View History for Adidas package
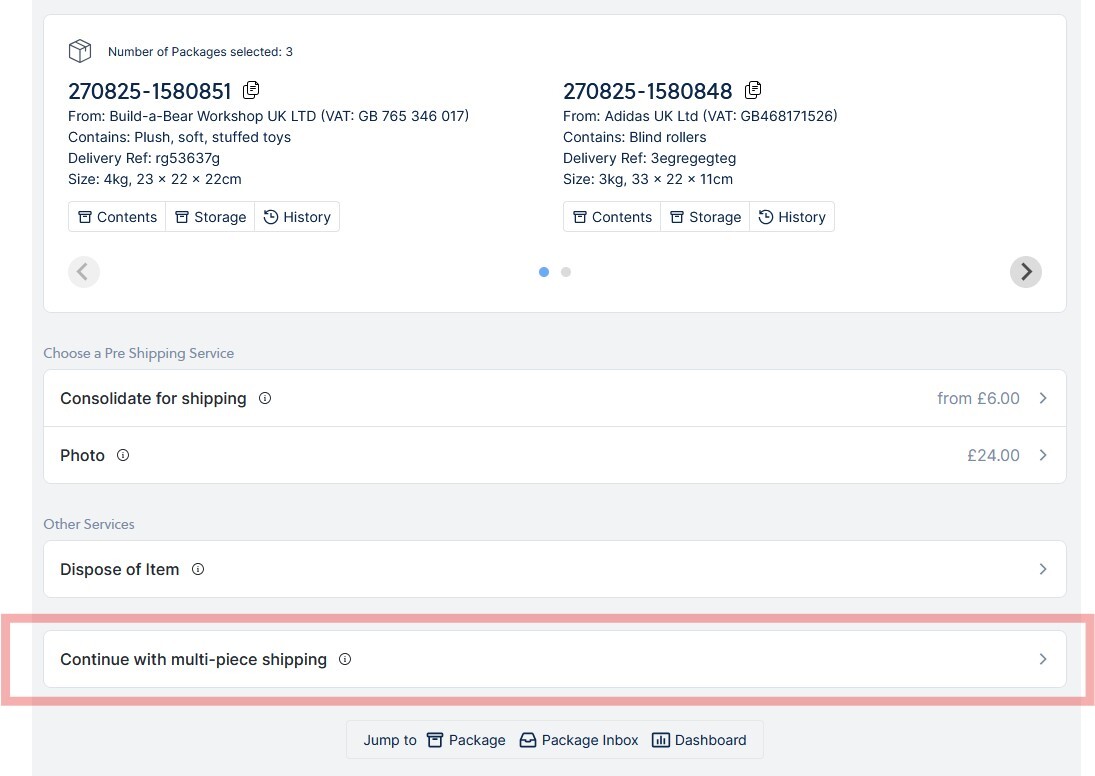 coord(792,217)
